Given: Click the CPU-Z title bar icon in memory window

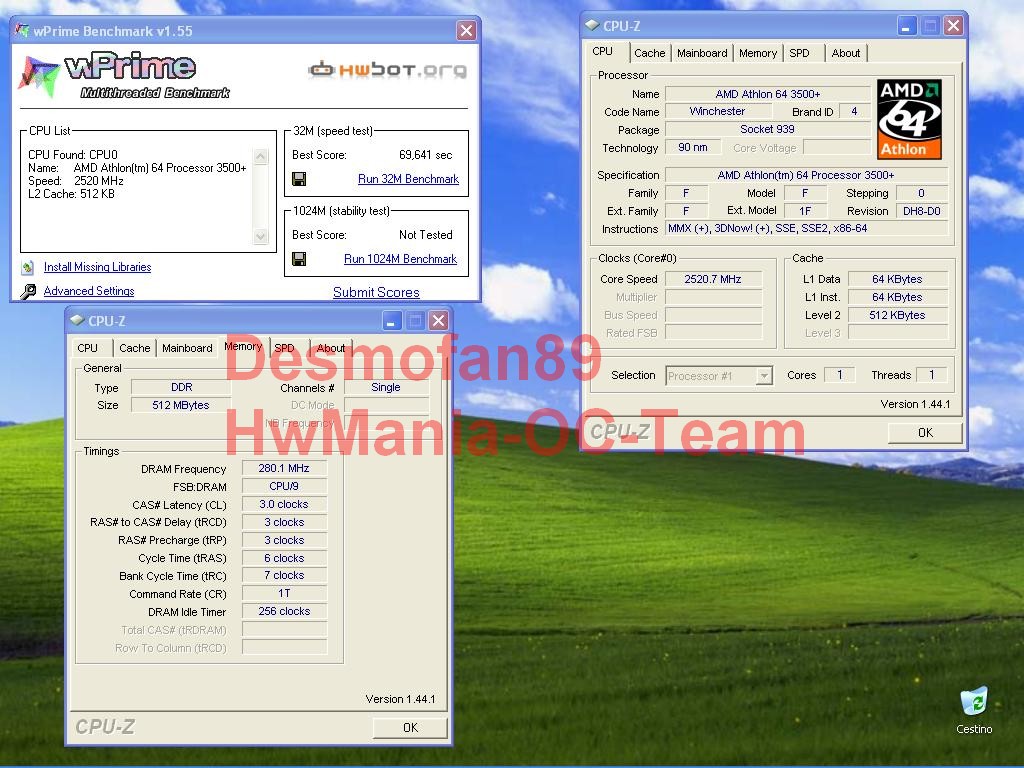Looking at the screenshot, I should [x=78, y=321].
